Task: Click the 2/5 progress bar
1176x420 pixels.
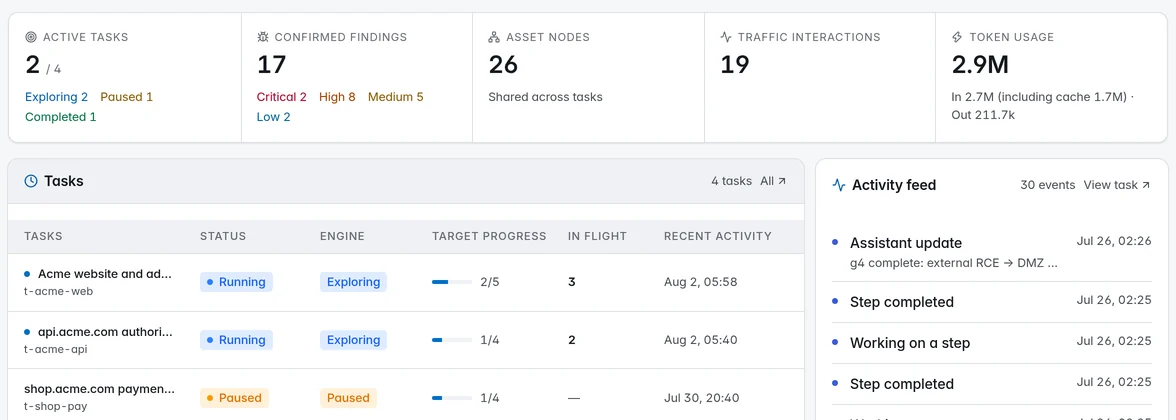Action: tap(452, 282)
